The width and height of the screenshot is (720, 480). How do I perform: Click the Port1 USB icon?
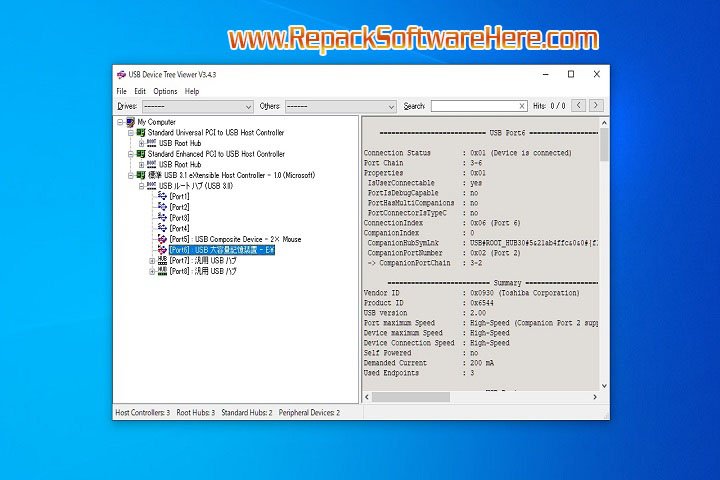coord(162,196)
